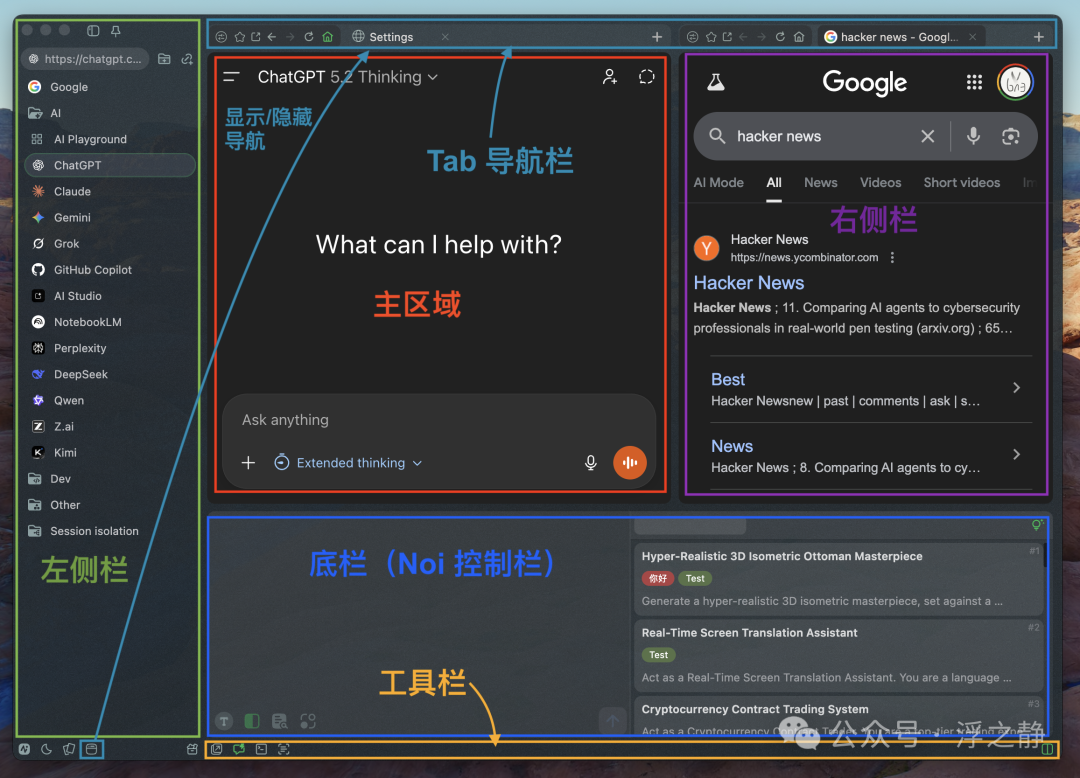This screenshot has height=778, width=1080.
Task: Select the Real-Time Screen Translation Assistant prompt
Action: coord(838,655)
